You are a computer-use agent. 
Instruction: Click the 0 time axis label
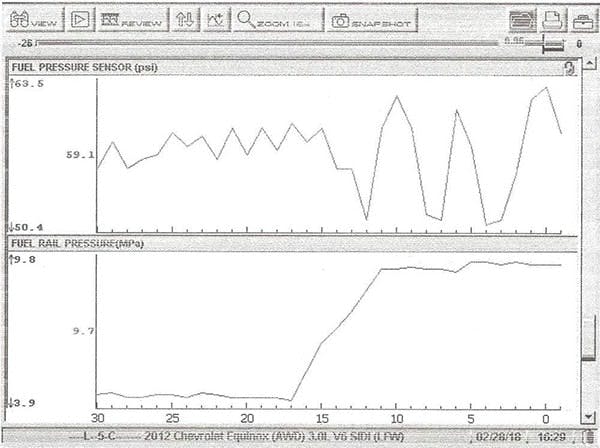(546, 419)
